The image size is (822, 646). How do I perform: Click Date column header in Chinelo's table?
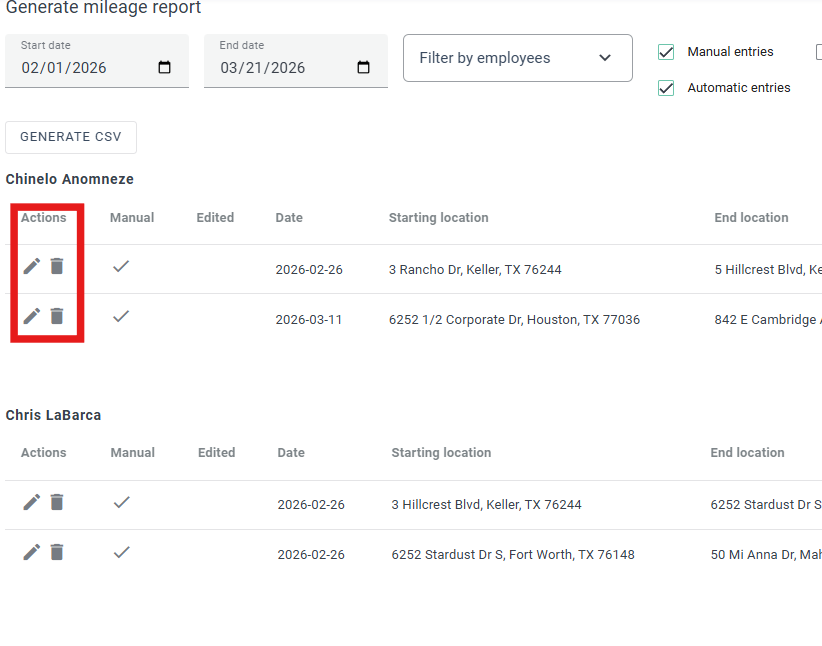point(289,217)
